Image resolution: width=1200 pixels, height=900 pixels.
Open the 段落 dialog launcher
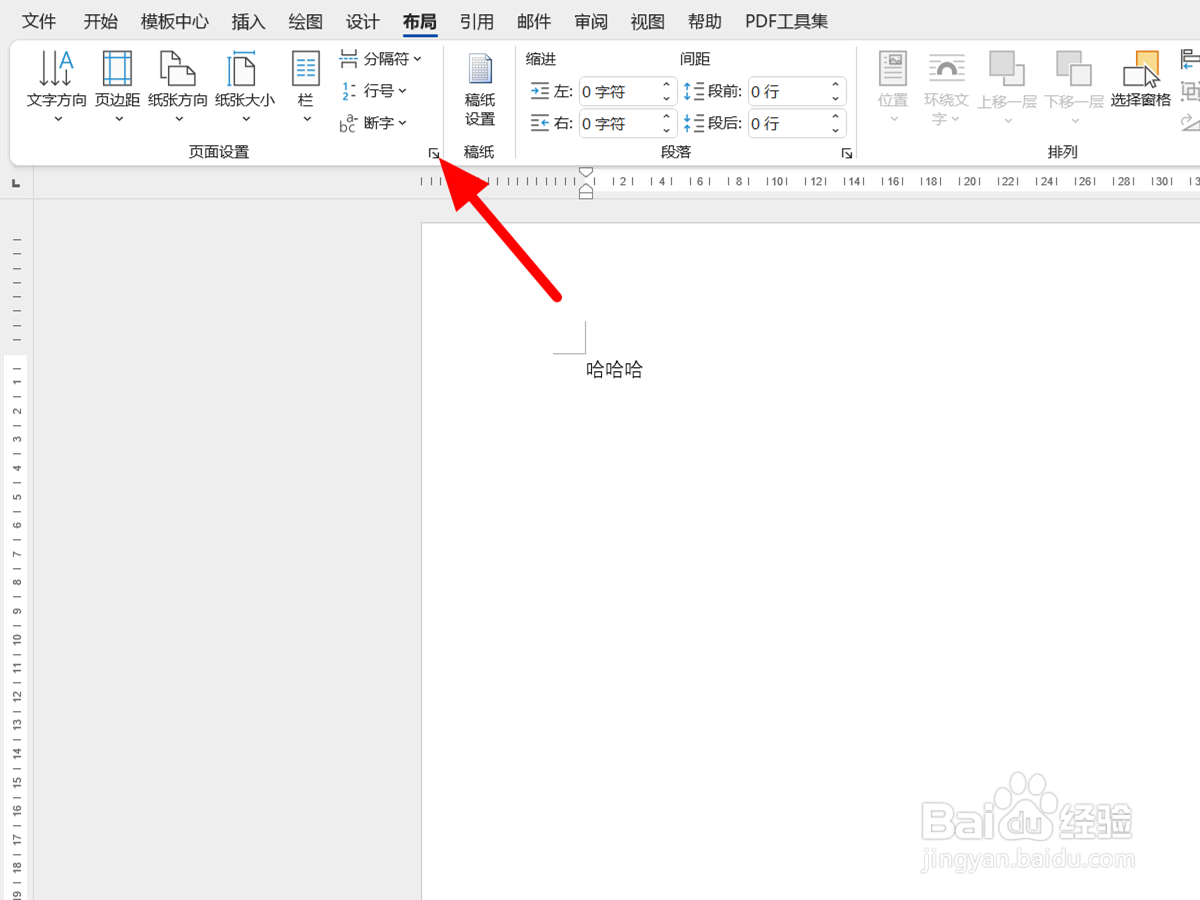point(846,152)
